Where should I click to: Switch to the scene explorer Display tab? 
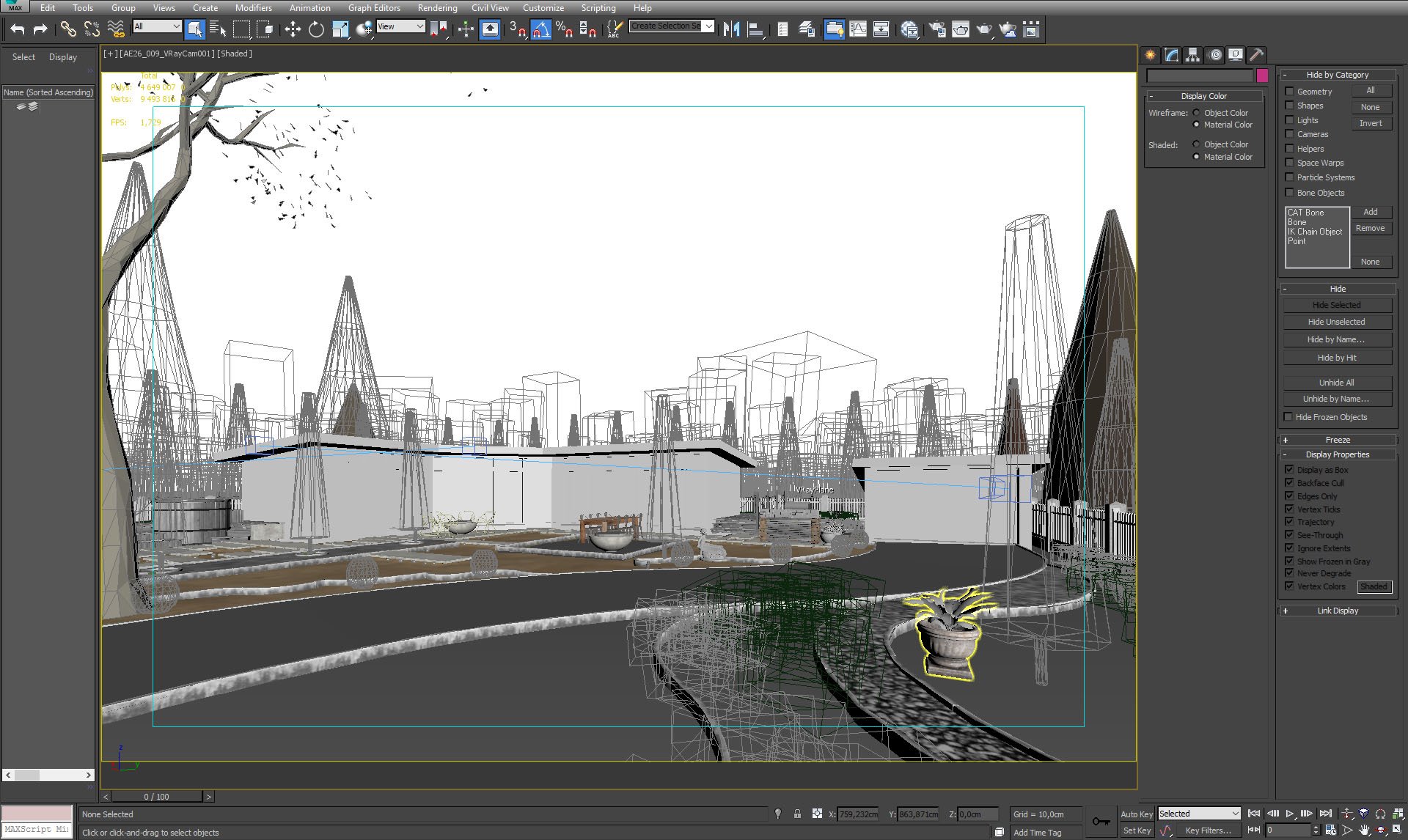point(63,57)
